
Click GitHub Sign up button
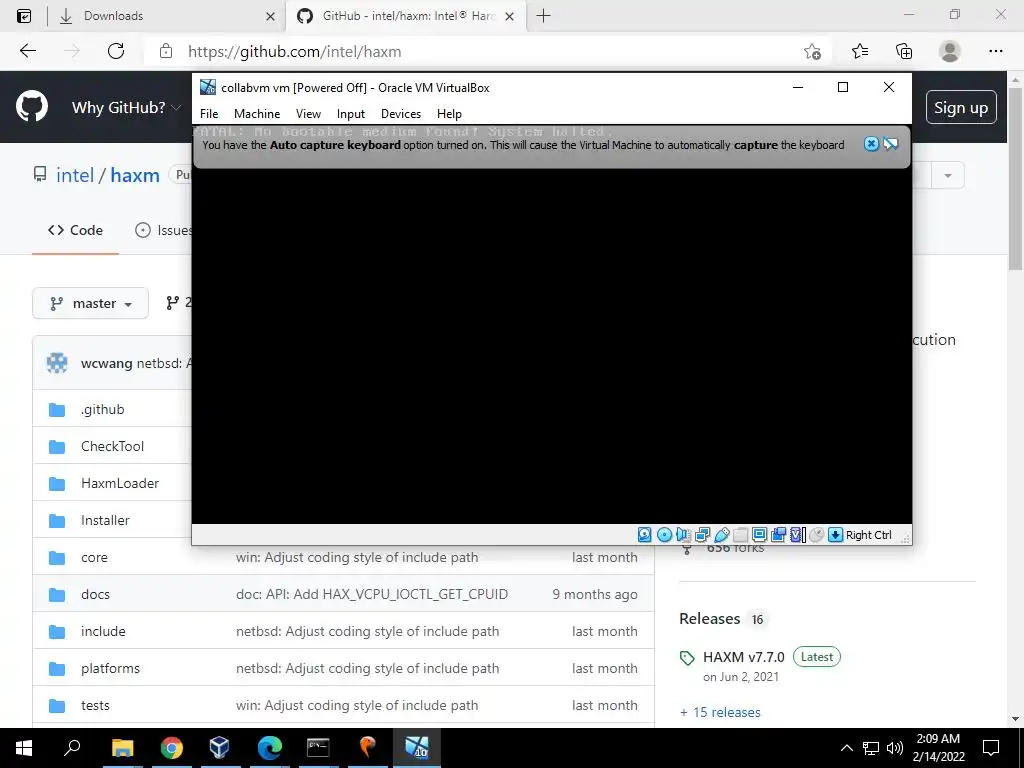pos(961,107)
